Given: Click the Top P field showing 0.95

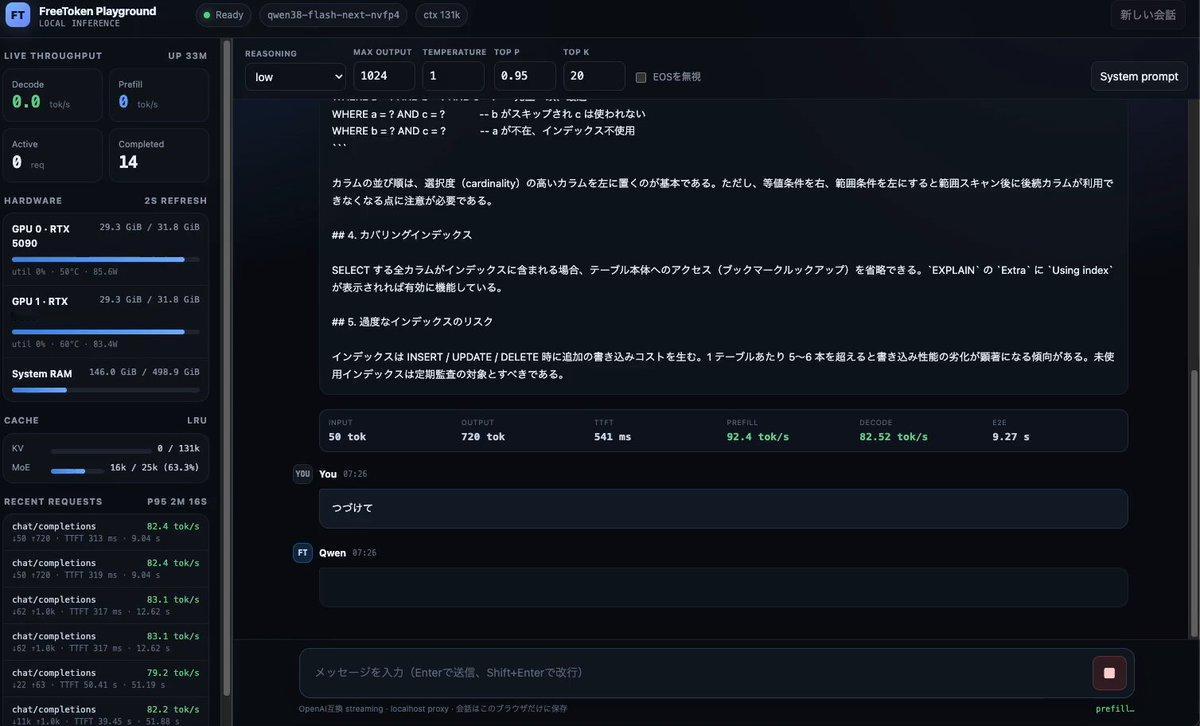Looking at the screenshot, I should click(x=525, y=77).
